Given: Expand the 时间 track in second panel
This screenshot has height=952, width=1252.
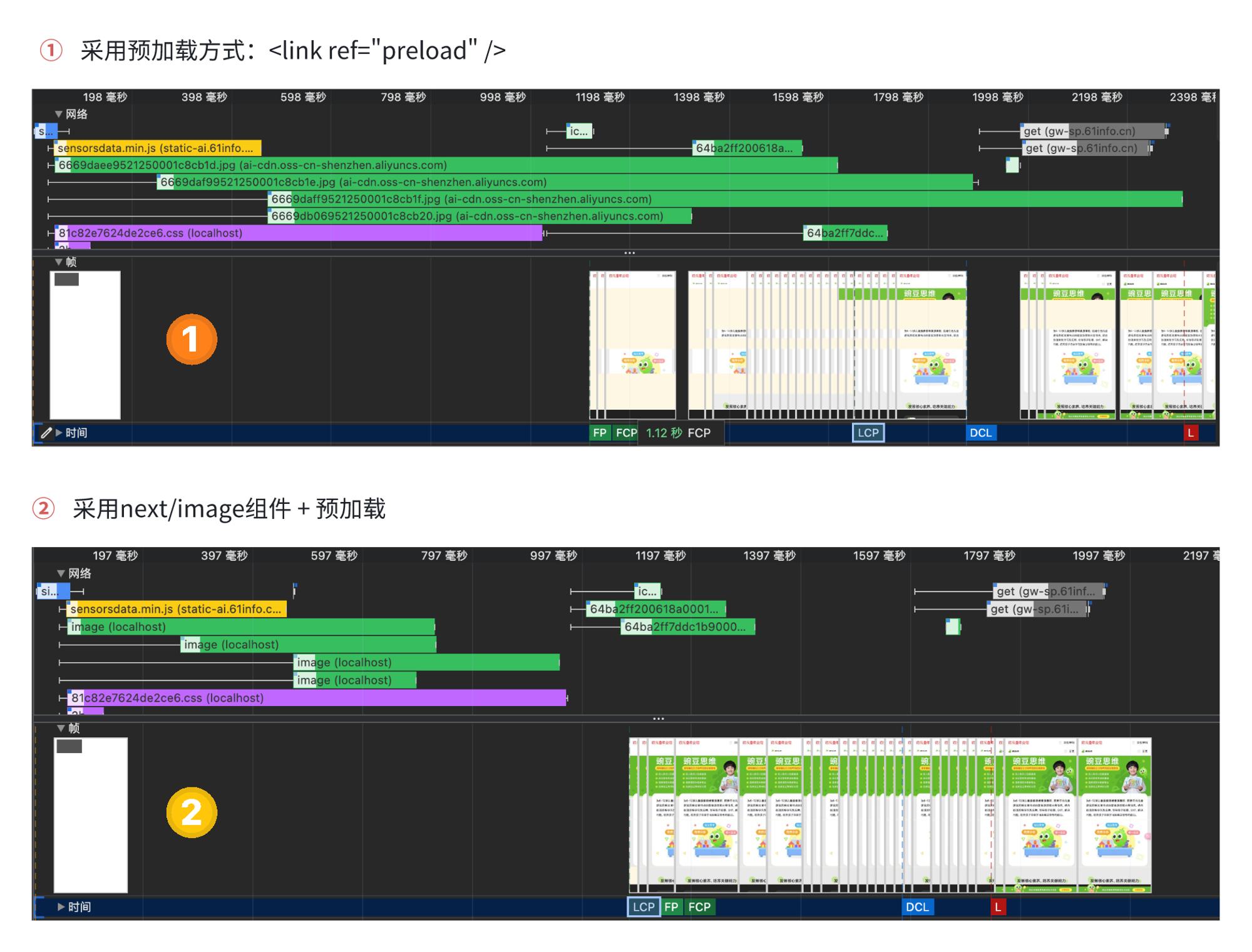Looking at the screenshot, I should (61, 906).
